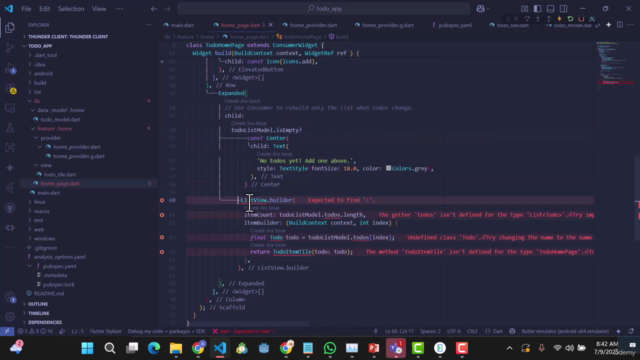Screen dimensions: 640x360
Task: Click the todo_app command center search box
Action: pos(324,9)
